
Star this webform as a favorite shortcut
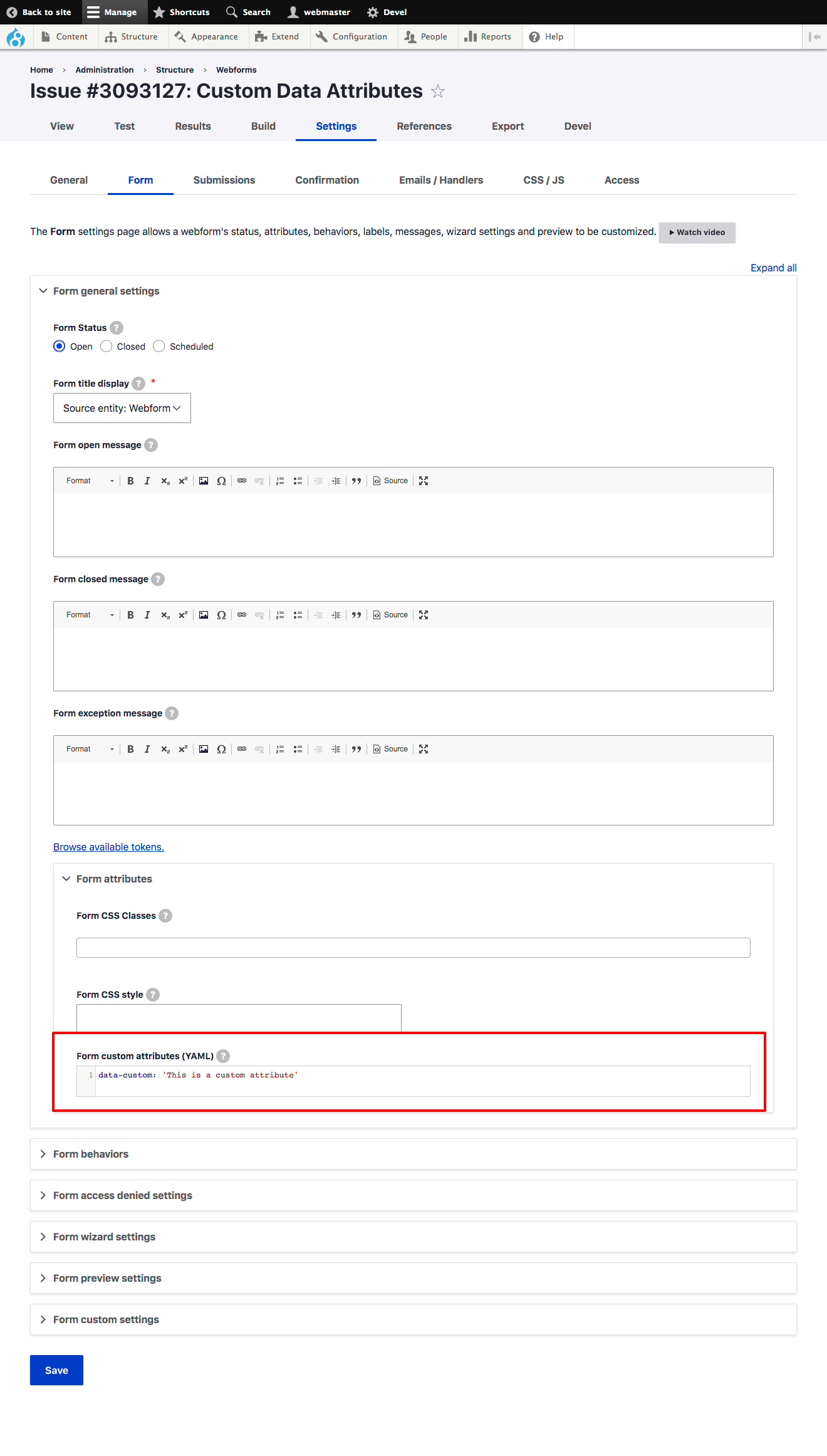pos(438,92)
